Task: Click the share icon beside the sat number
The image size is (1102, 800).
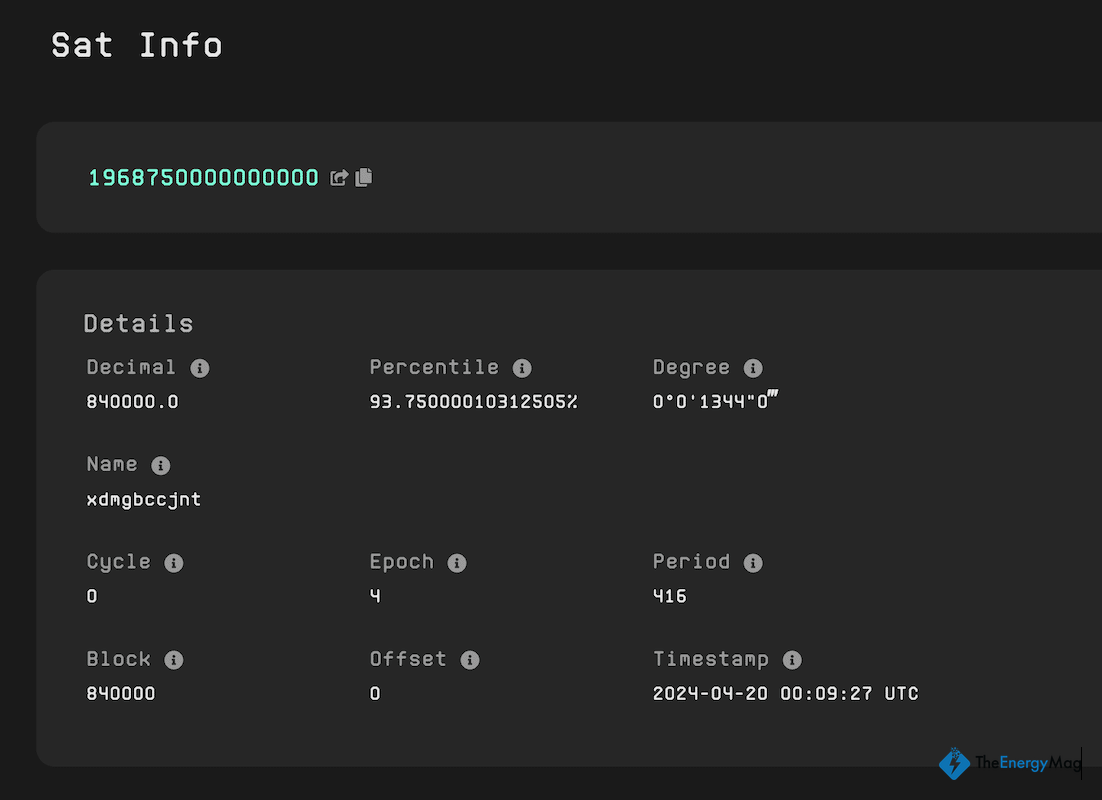Action: (x=340, y=178)
